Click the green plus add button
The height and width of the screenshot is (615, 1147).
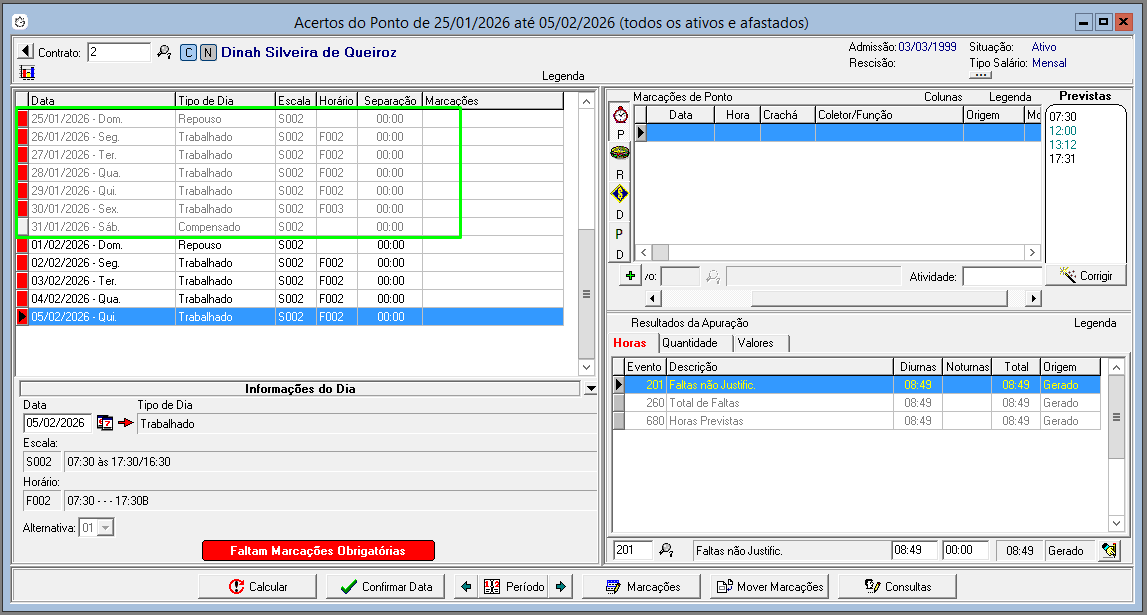[630, 275]
